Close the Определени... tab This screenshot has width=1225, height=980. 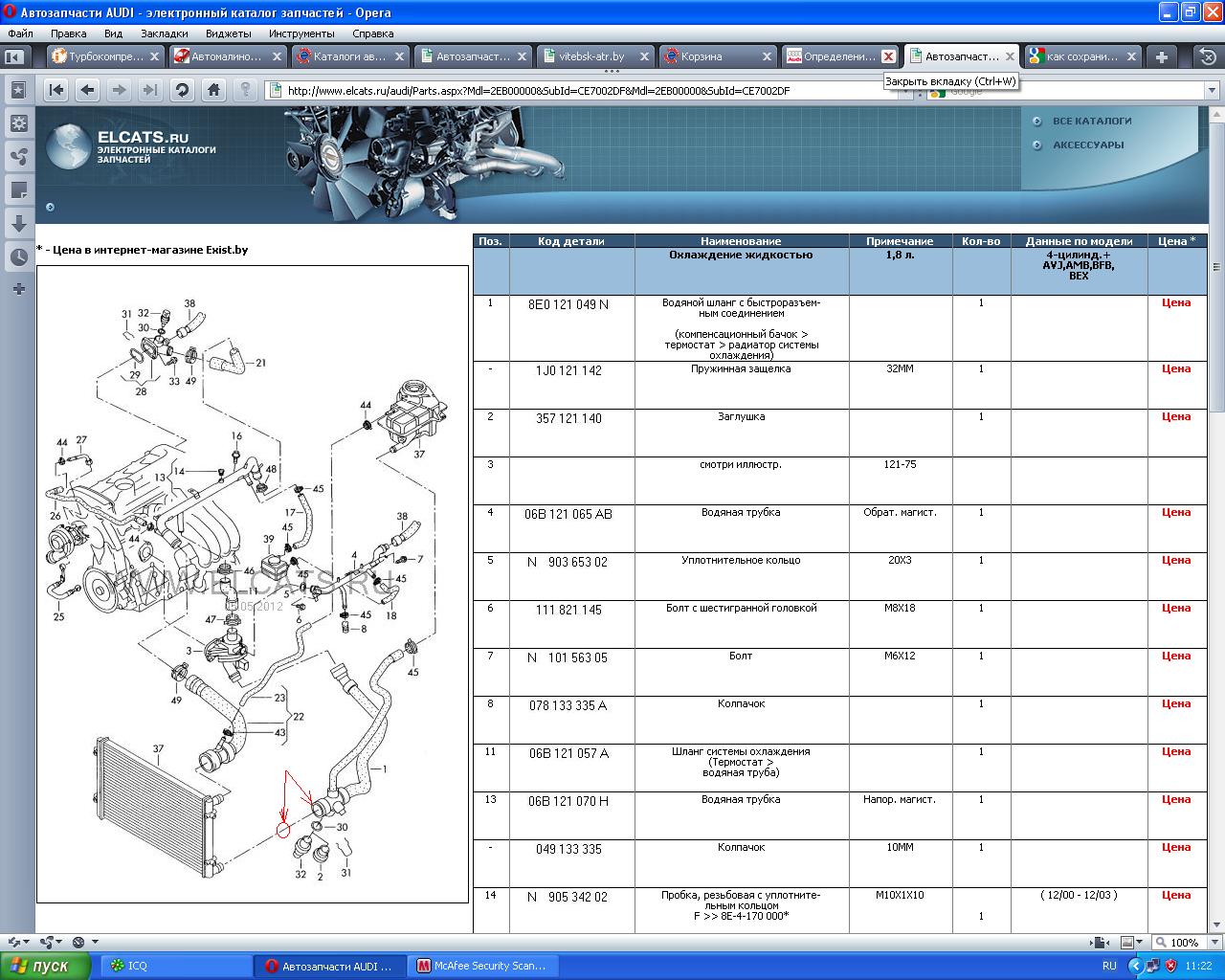tap(888, 56)
